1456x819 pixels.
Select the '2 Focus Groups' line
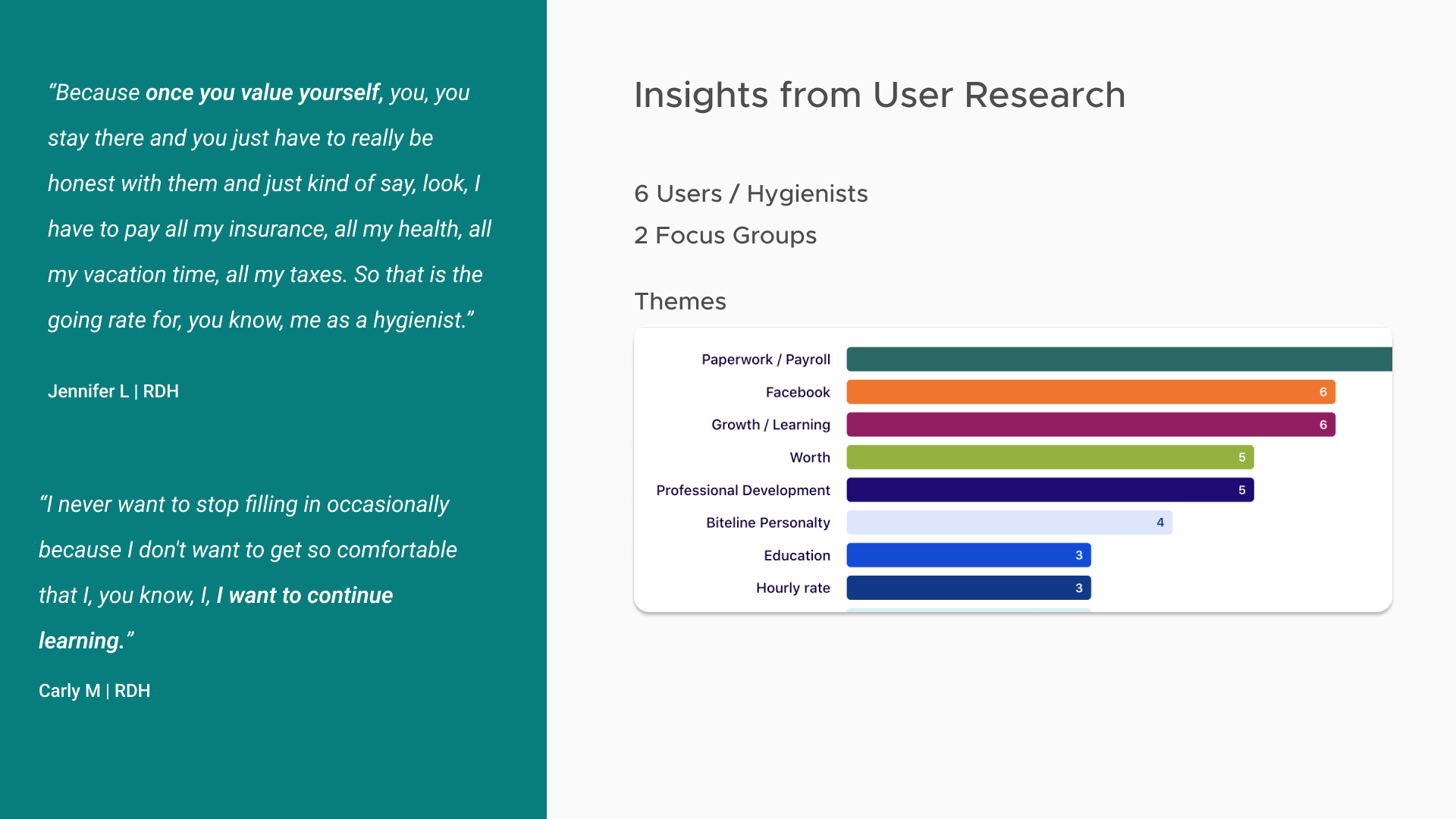725,236
